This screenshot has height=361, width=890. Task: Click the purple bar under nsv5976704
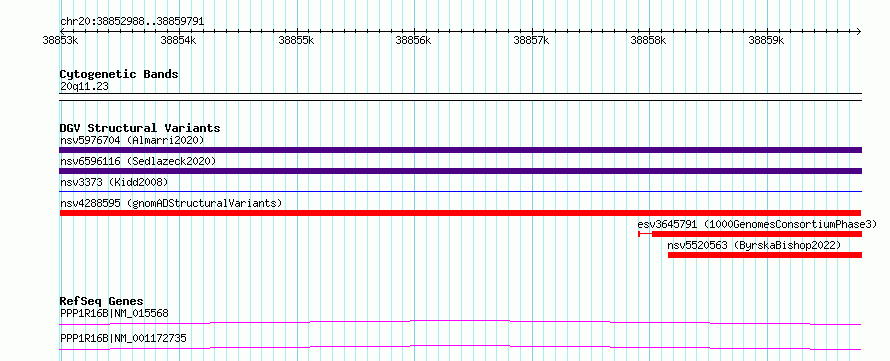tap(460, 150)
